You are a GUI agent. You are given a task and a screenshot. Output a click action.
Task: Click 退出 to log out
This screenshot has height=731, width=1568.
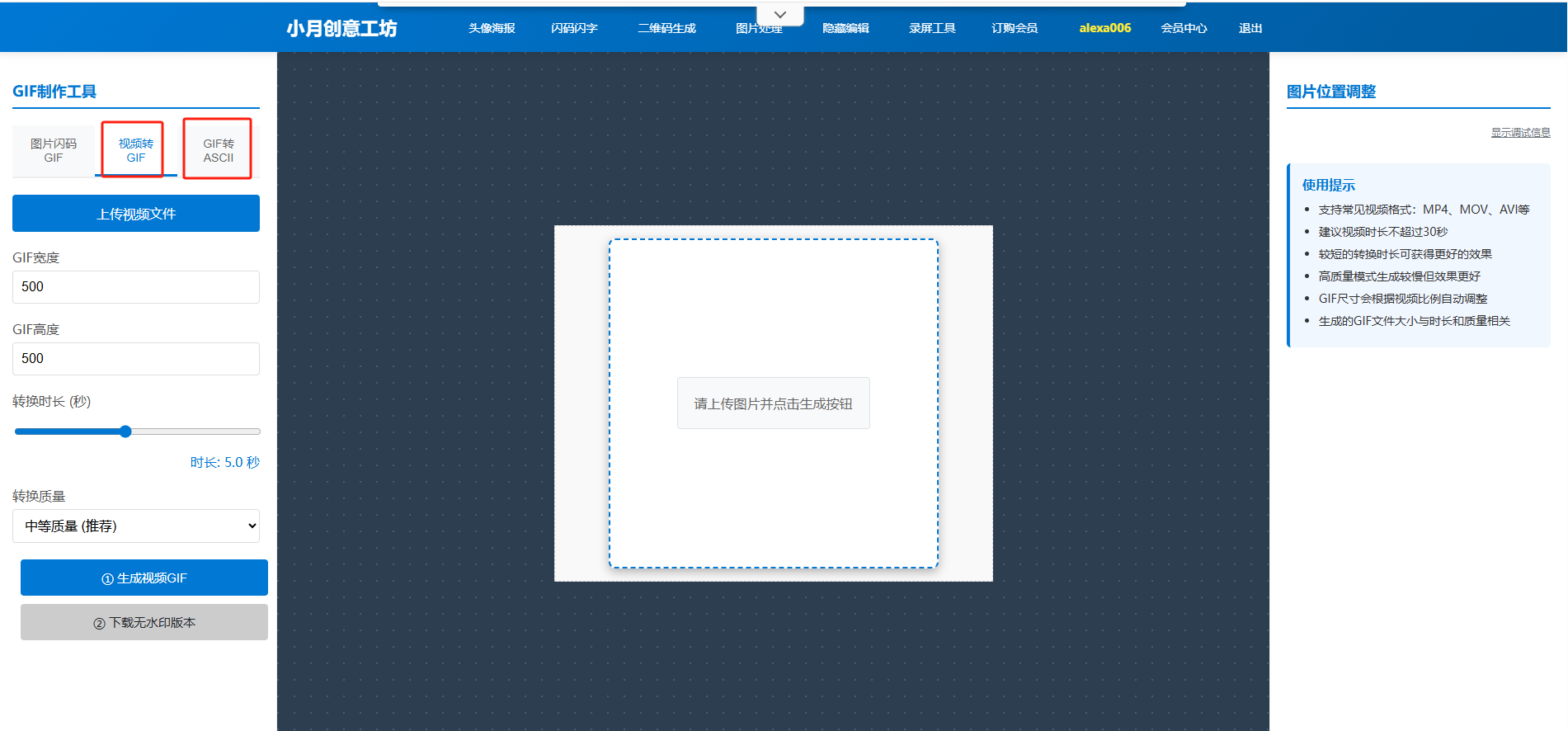(1250, 28)
